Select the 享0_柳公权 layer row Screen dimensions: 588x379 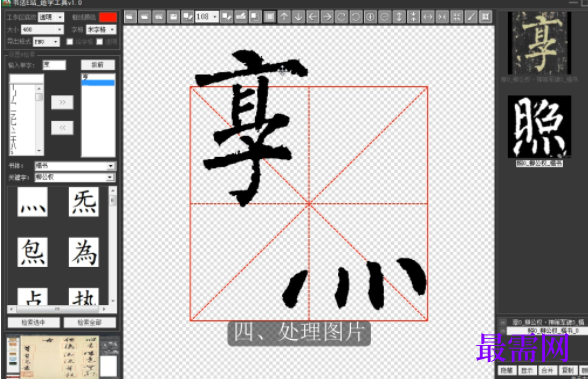[x=548, y=322]
